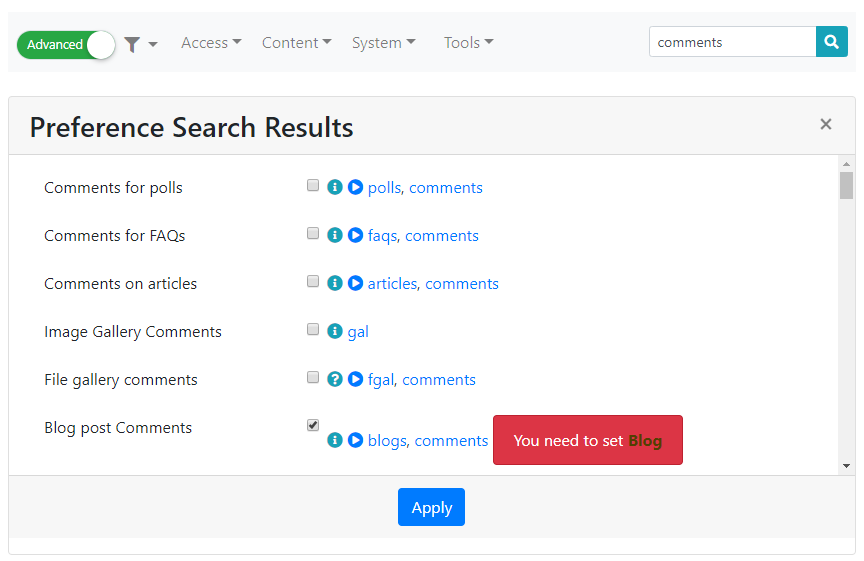Open the Access dropdown menu
Screen dimensions: 864x561
coord(211,42)
